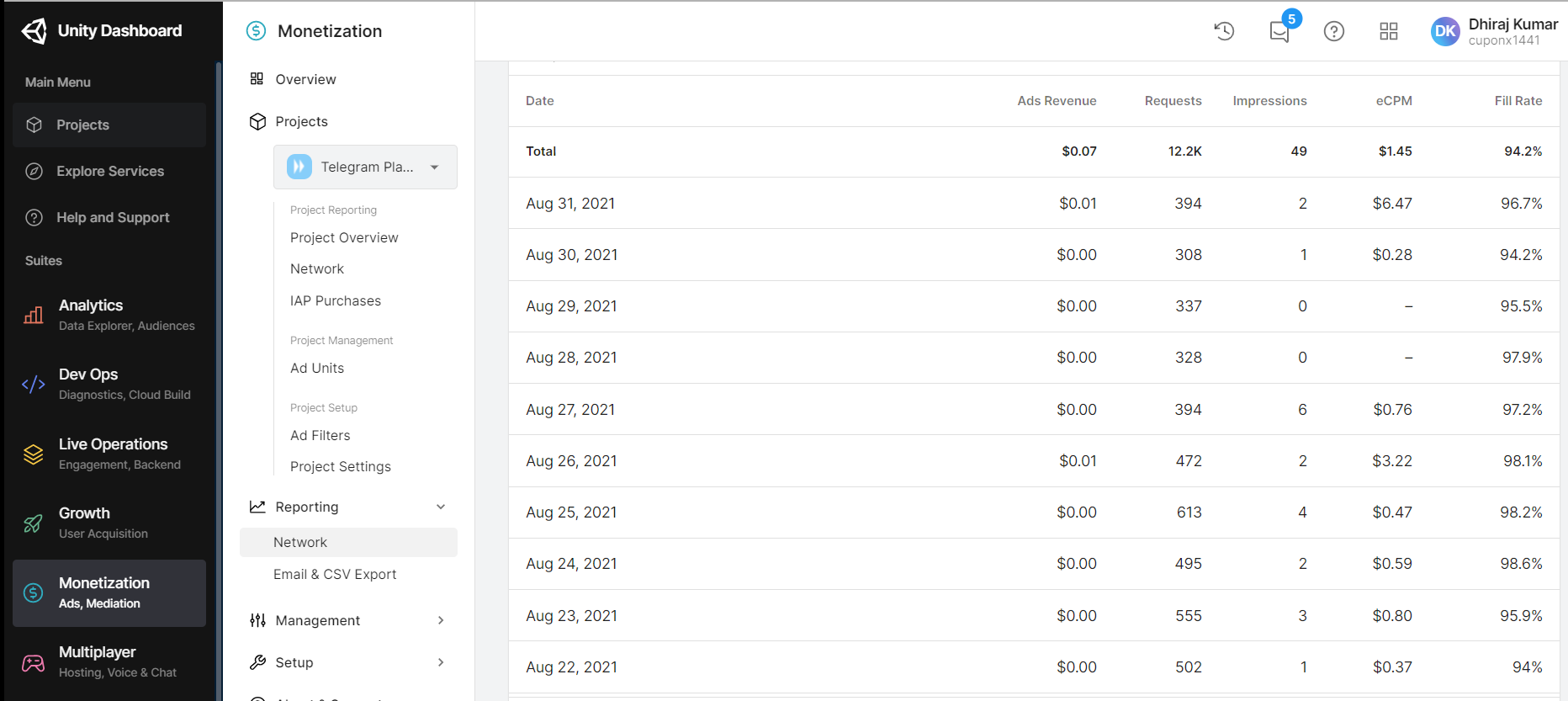Open the notifications inbox icon
The image size is (1568, 701).
tap(1279, 32)
